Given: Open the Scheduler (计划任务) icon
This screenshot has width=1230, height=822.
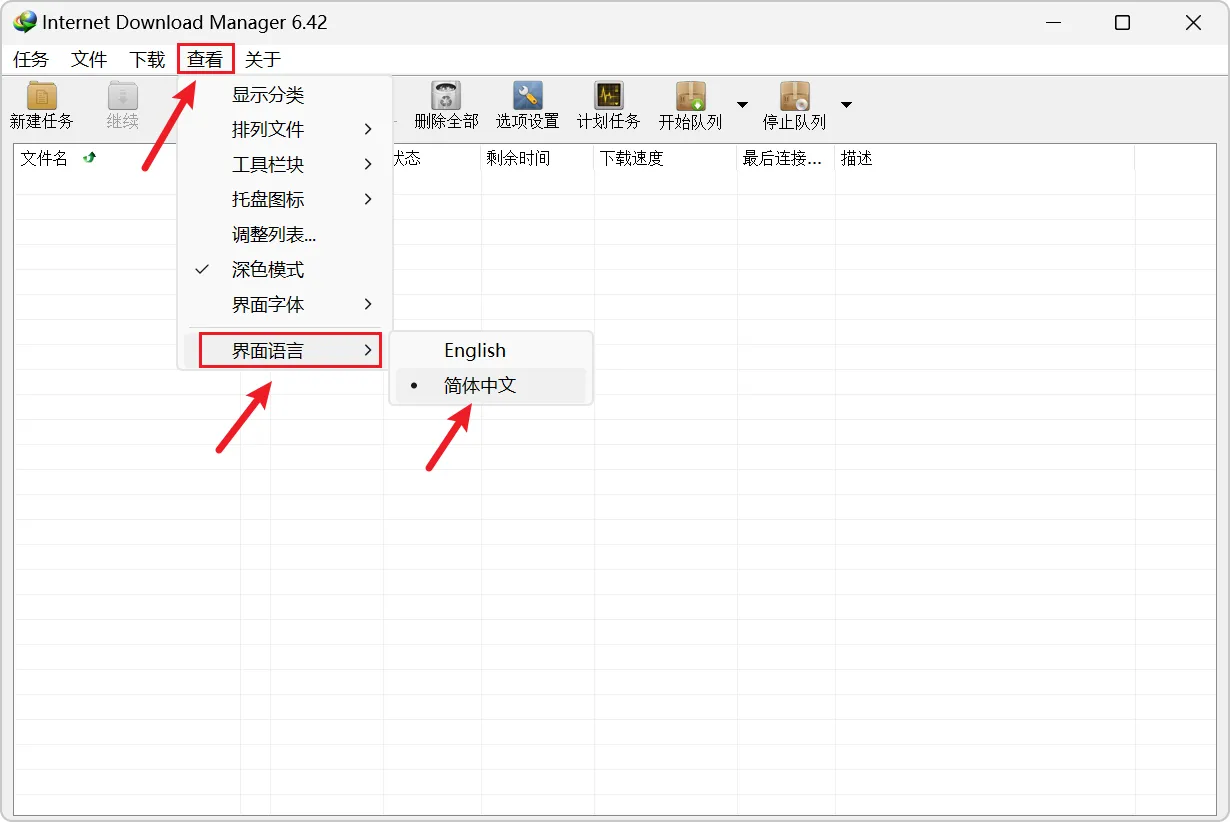Looking at the screenshot, I should (x=609, y=96).
